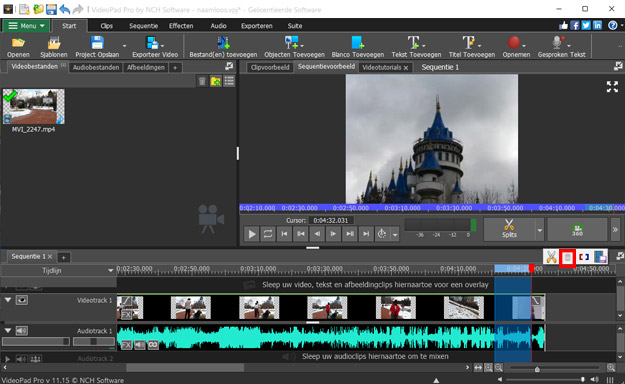This screenshot has height=384, width=625.
Task: Click timeline save-selection icon right of brackets
Action: [x=600, y=257]
